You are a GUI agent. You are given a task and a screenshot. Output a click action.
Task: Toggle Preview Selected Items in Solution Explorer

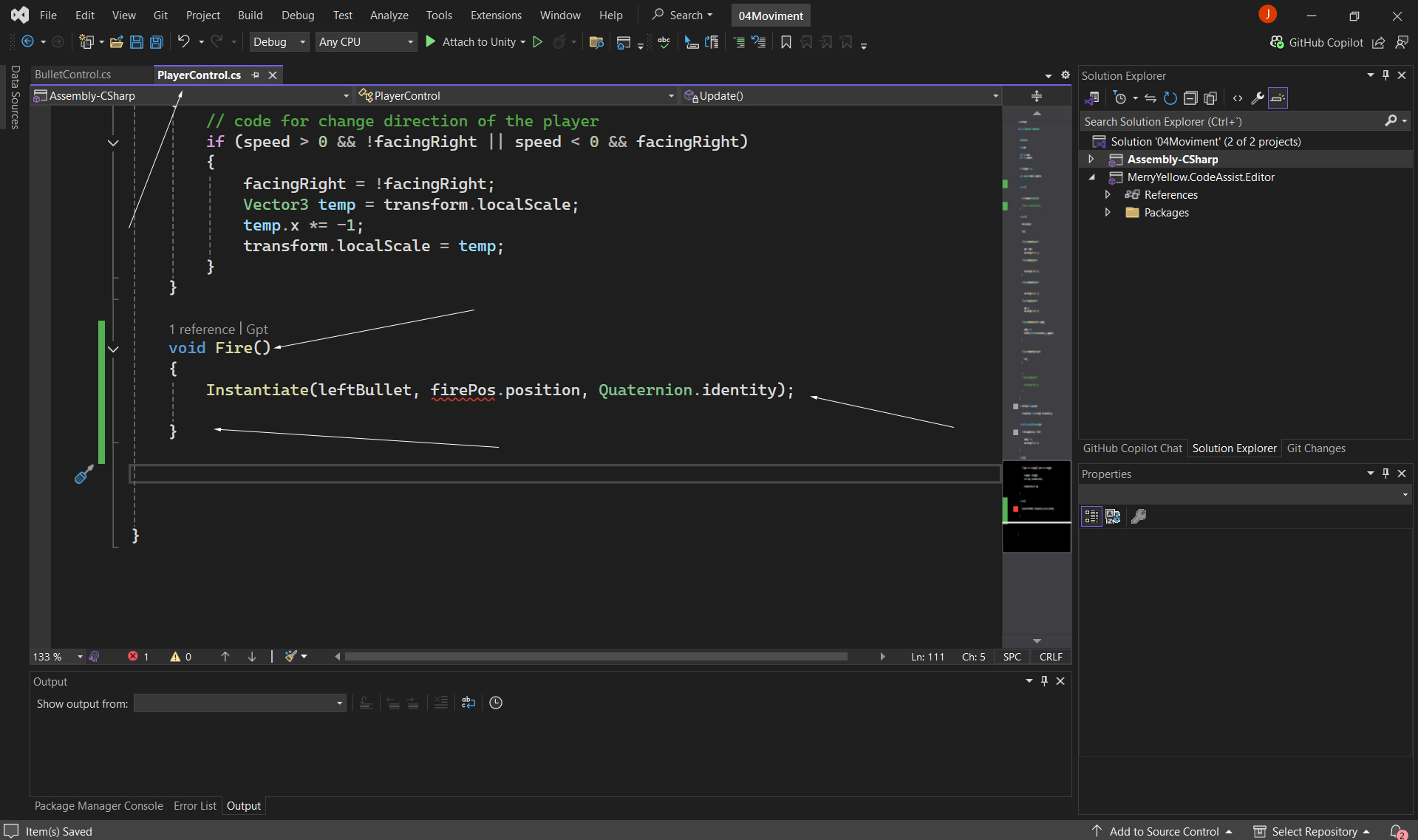click(x=1278, y=98)
